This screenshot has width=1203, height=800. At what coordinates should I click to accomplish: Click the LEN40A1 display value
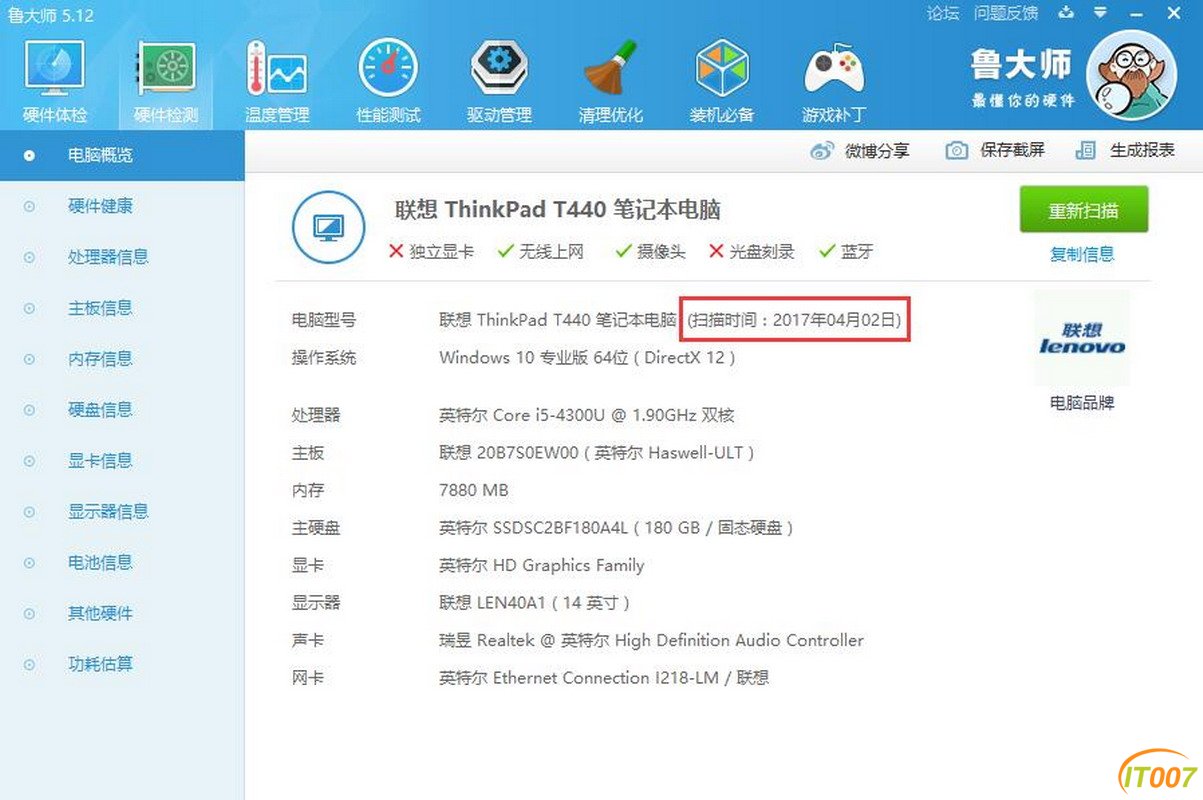(x=535, y=603)
